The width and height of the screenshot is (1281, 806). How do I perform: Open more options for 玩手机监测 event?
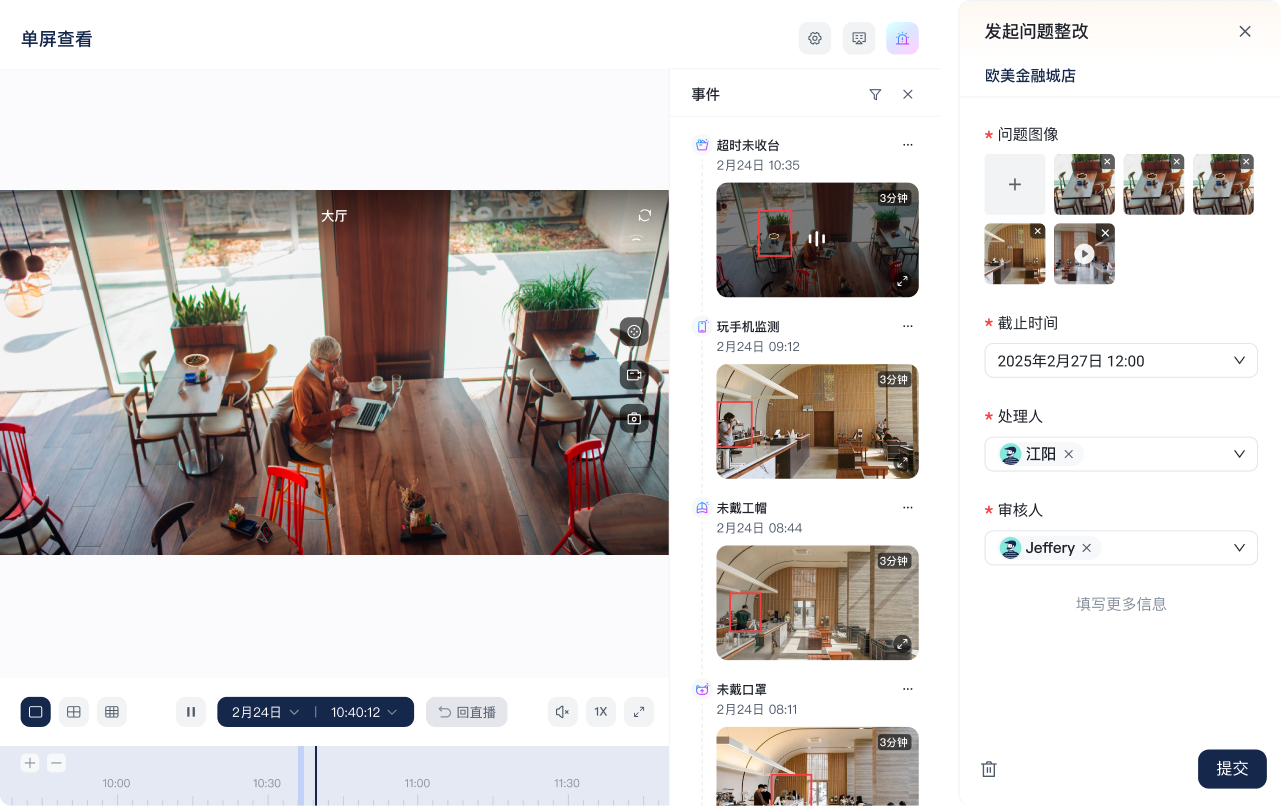(x=907, y=326)
